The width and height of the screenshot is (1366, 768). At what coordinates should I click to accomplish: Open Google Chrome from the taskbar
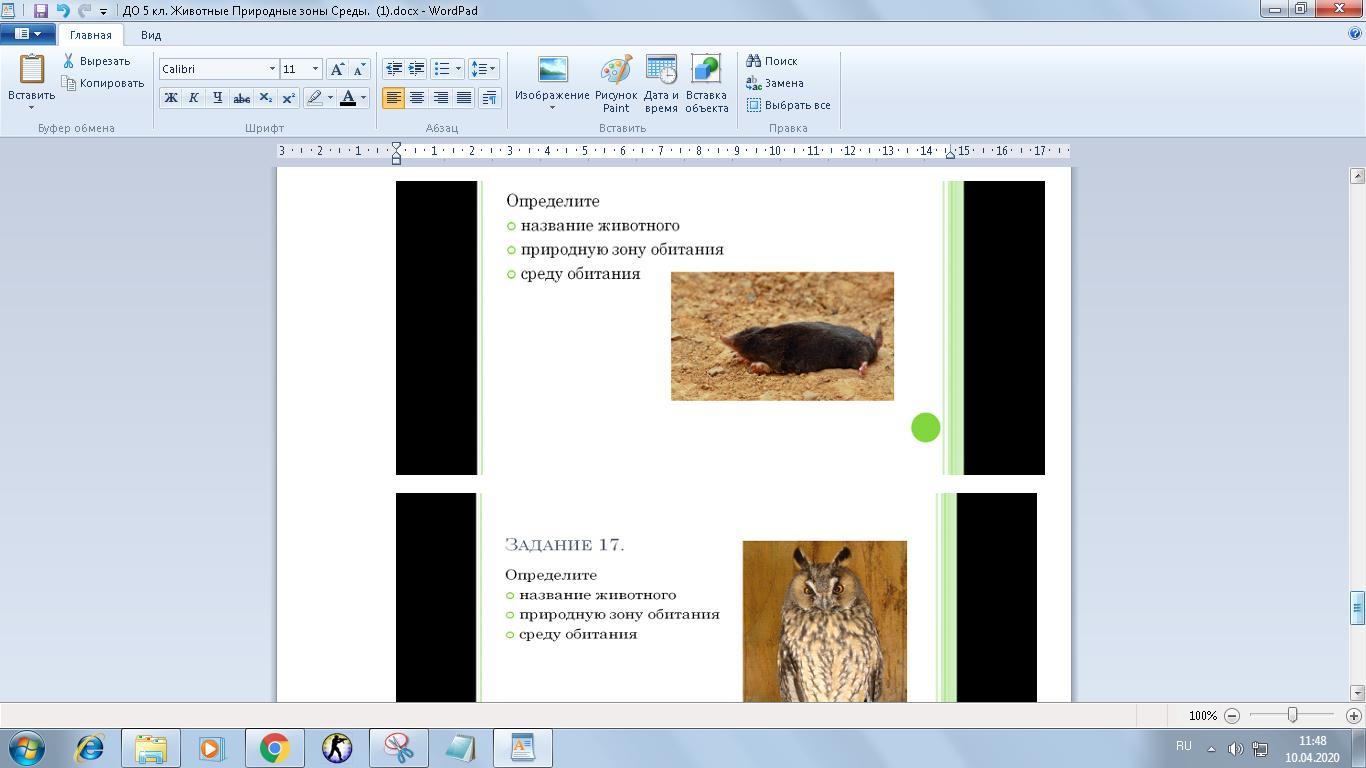point(275,748)
